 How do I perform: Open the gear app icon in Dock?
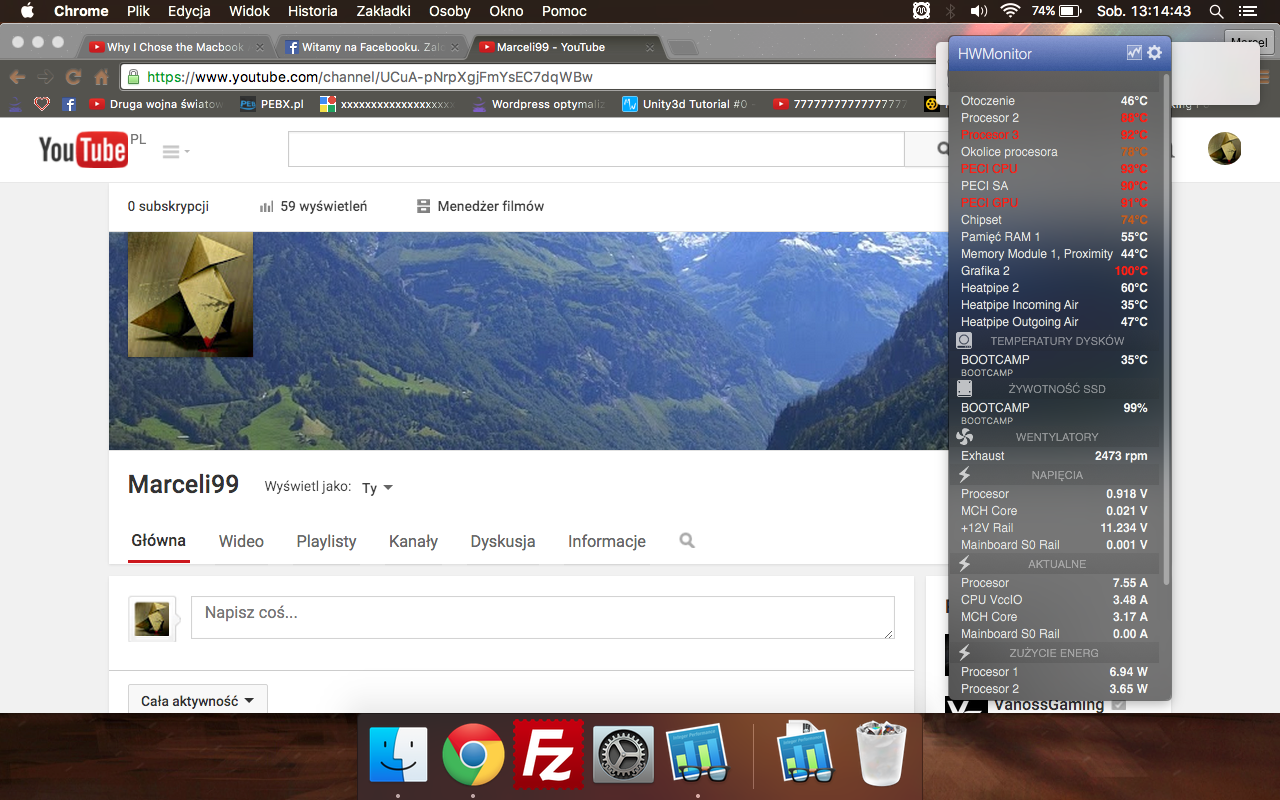(x=623, y=754)
